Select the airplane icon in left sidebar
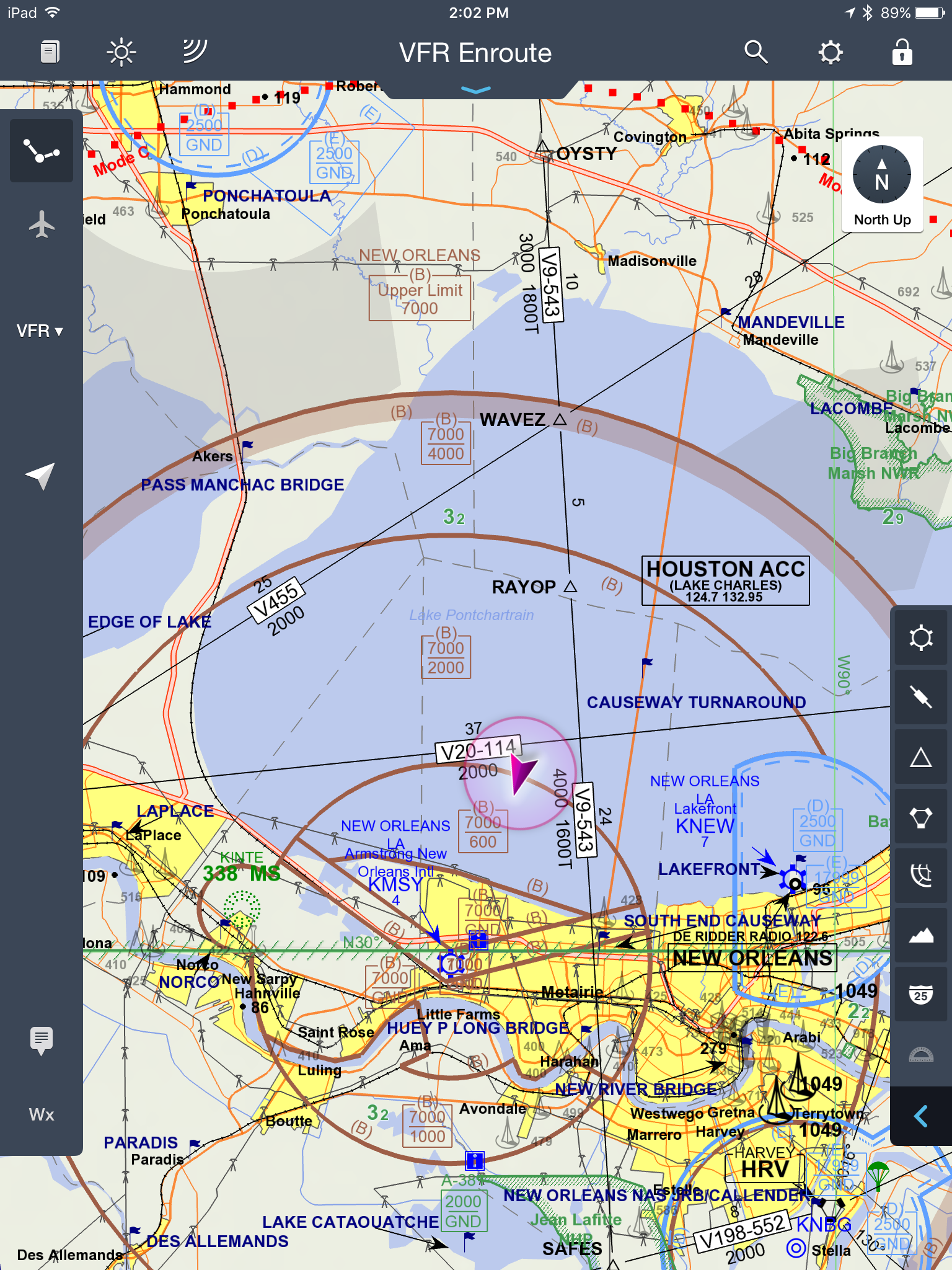This screenshot has width=952, height=1270. [42, 224]
